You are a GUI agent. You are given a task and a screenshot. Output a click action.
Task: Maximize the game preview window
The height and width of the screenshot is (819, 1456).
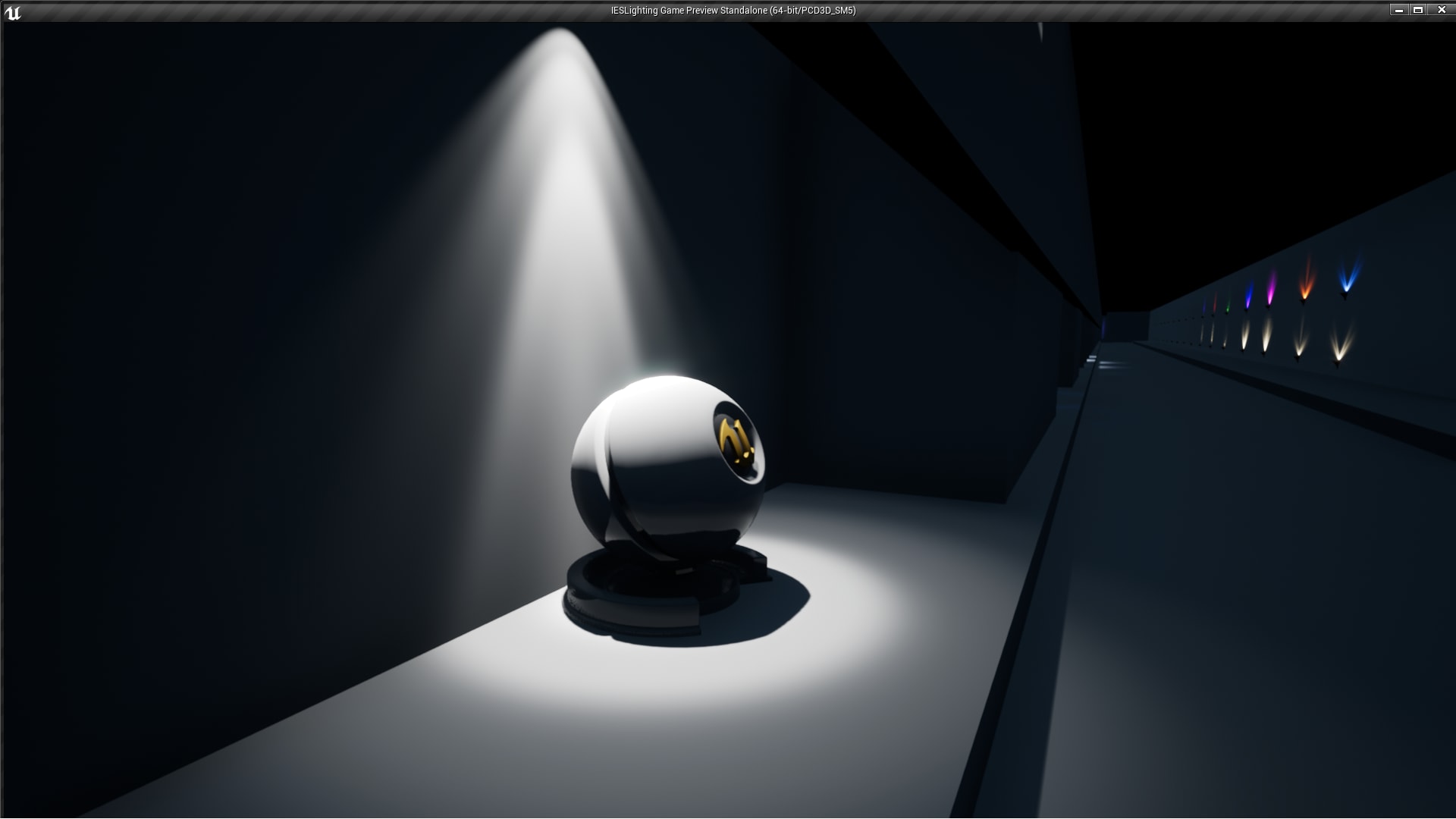(1418, 10)
